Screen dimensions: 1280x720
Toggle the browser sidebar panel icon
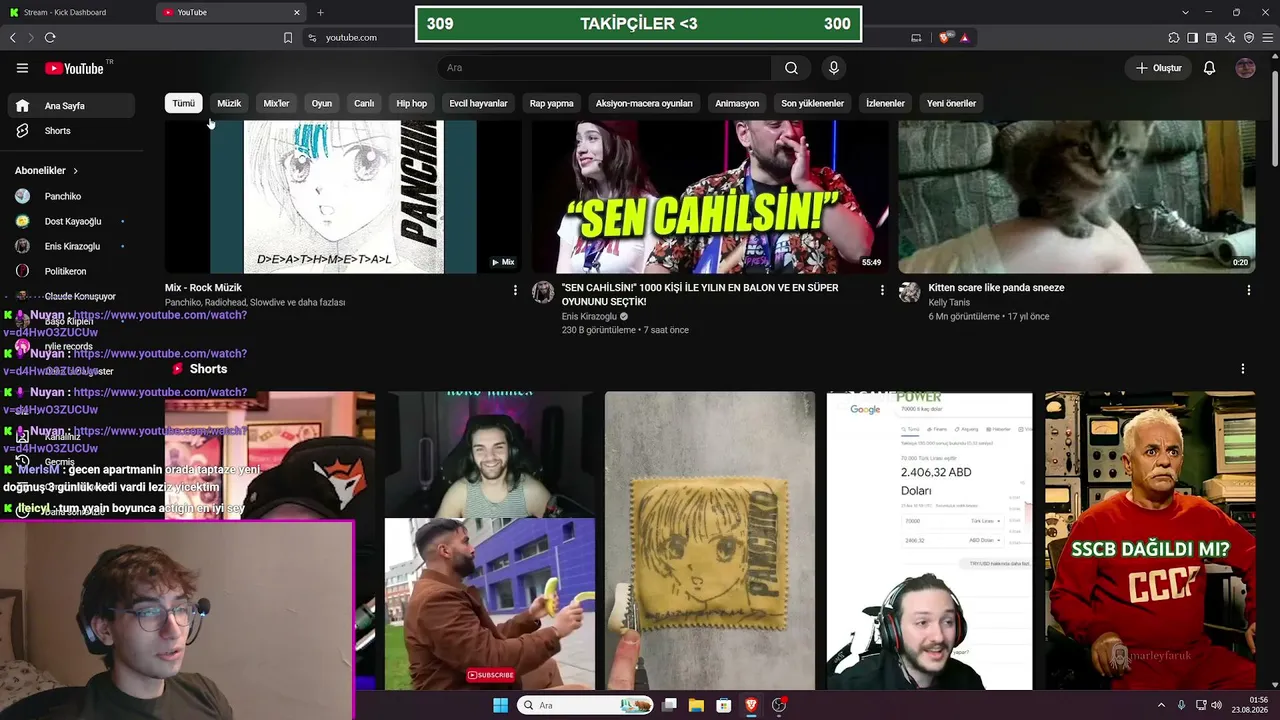(x=1192, y=38)
